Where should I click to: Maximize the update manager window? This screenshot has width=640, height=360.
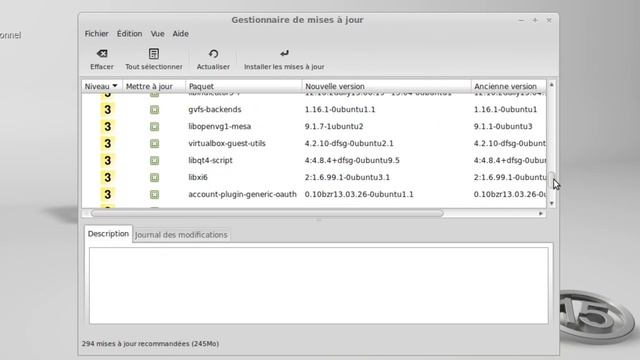click(535, 20)
